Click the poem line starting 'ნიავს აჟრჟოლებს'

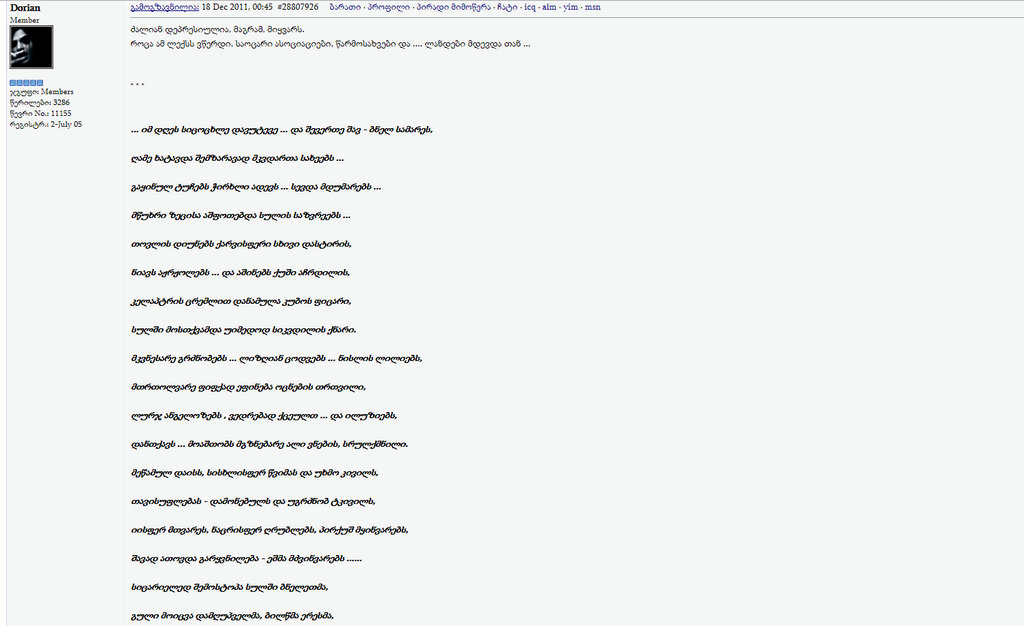(x=240, y=273)
